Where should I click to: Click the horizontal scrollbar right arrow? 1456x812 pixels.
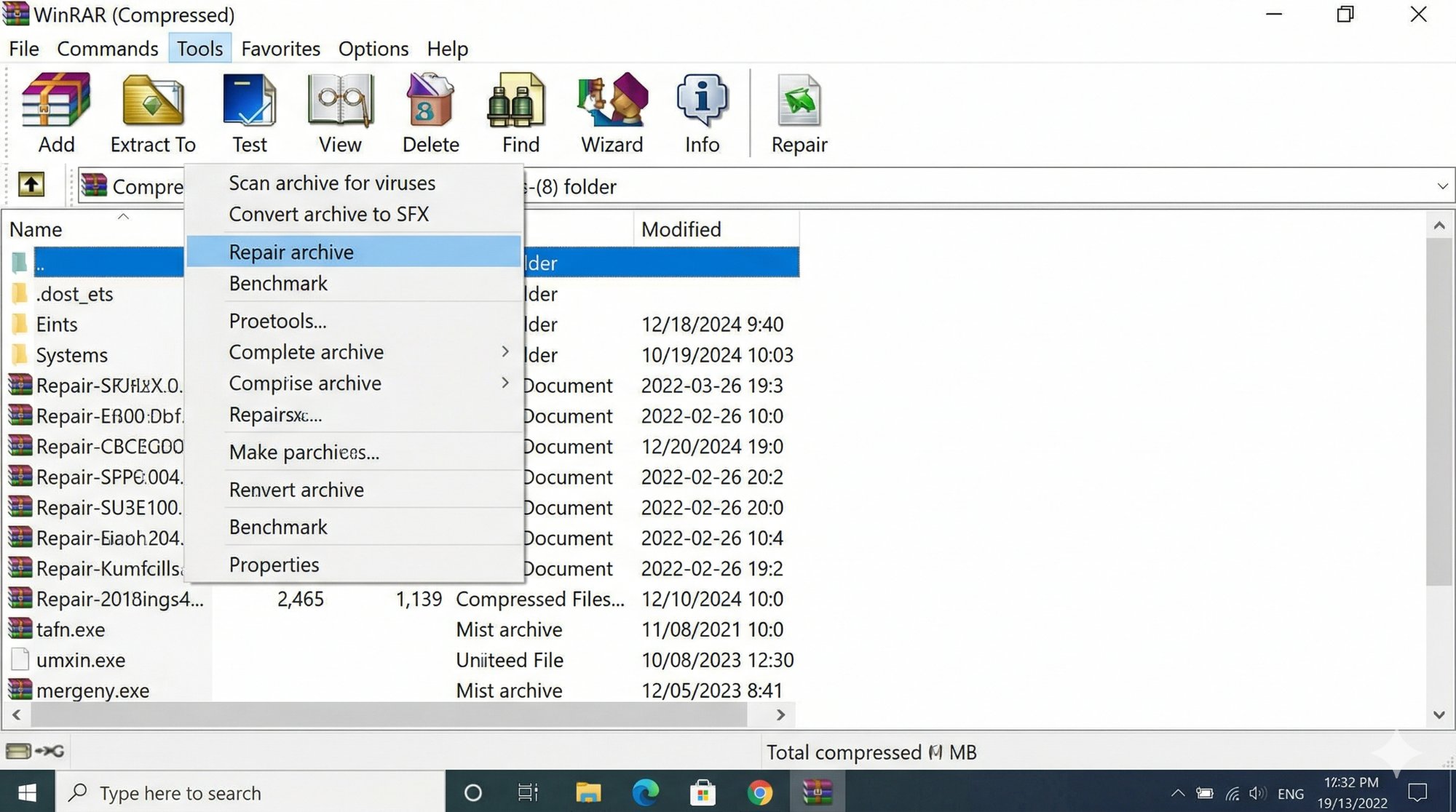tap(780, 715)
